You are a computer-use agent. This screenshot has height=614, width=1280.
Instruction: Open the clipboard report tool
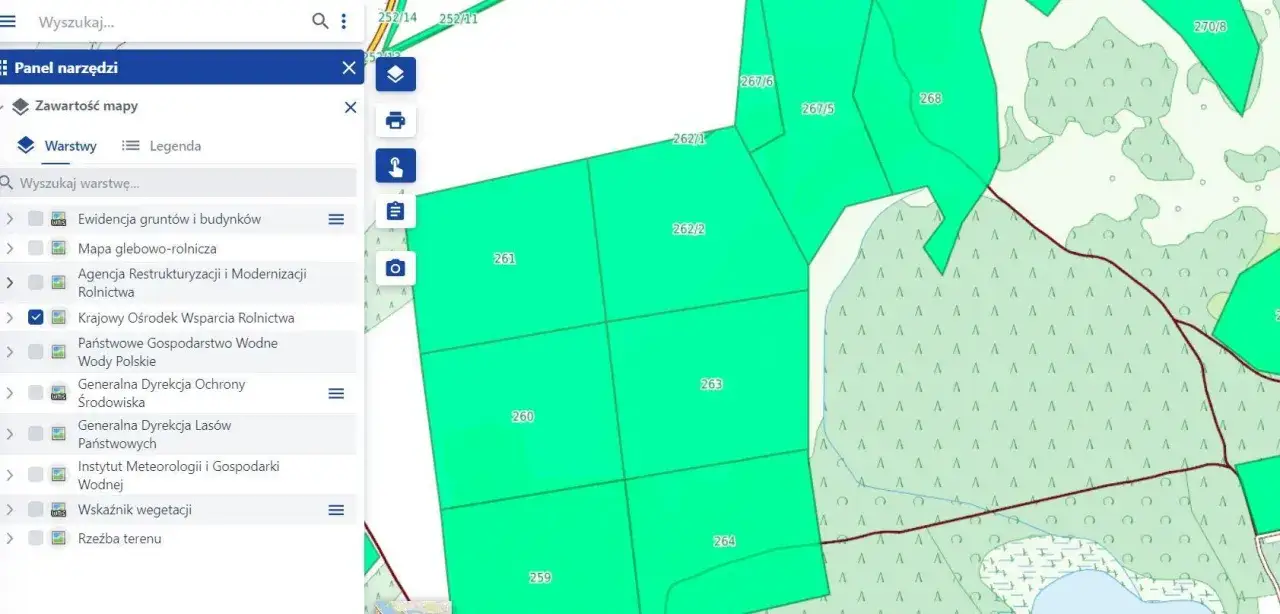(x=395, y=211)
